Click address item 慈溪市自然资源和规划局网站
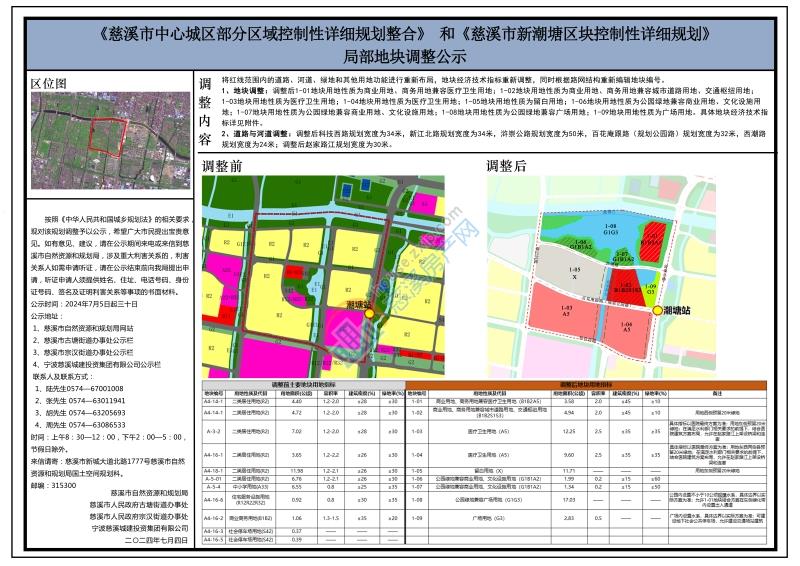800x566 pixels. point(88,327)
